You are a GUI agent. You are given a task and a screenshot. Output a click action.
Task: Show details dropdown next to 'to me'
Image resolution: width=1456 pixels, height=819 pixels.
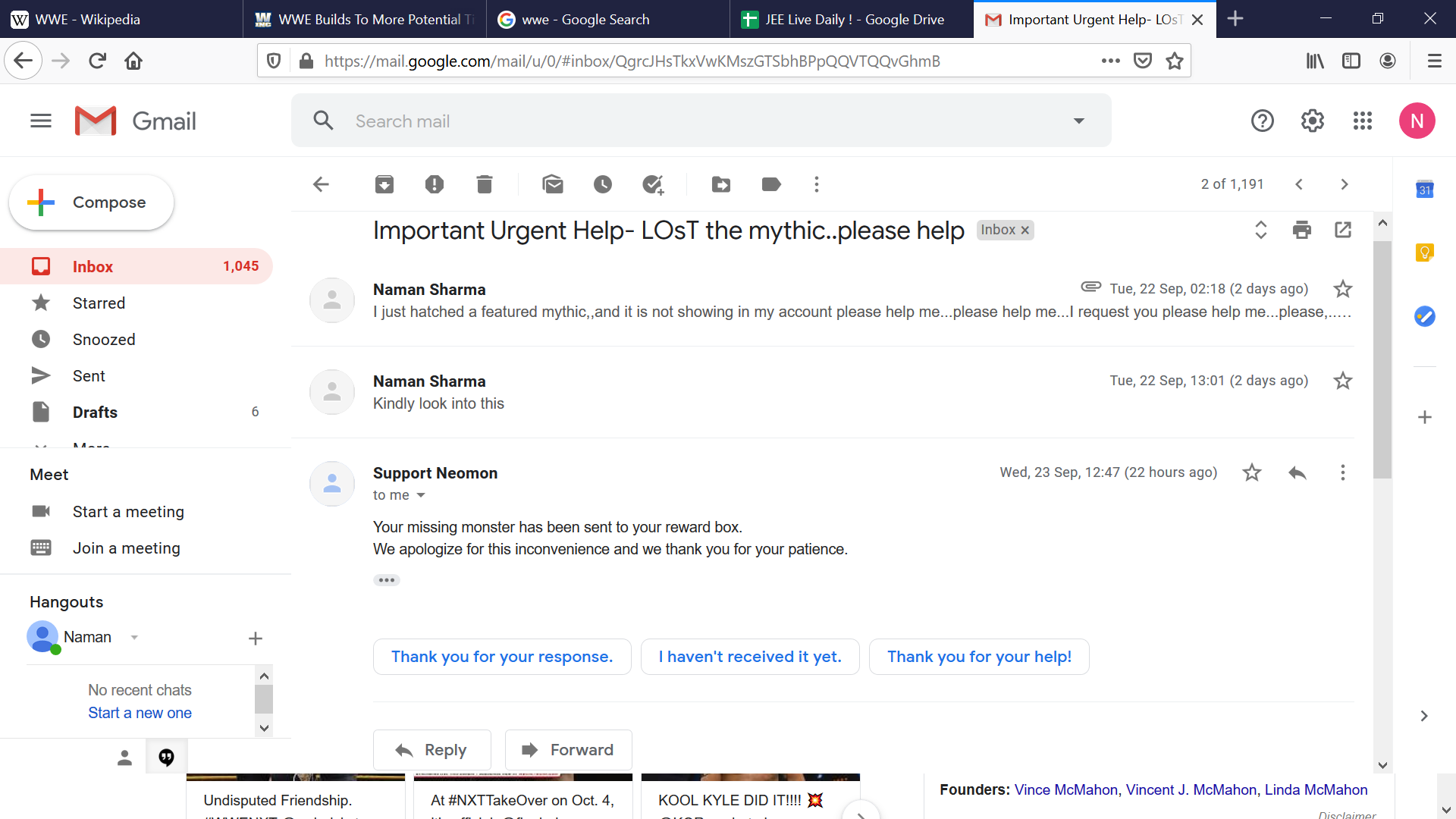[x=421, y=495]
